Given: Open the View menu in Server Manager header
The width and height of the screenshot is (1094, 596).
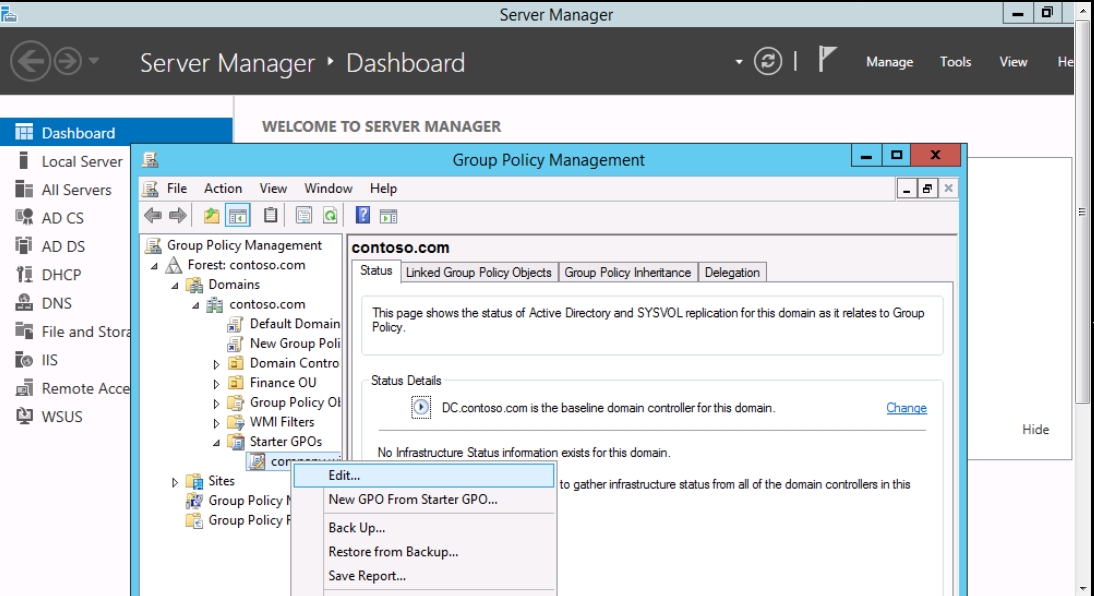Looking at the screenshot, I should 1013,62.
